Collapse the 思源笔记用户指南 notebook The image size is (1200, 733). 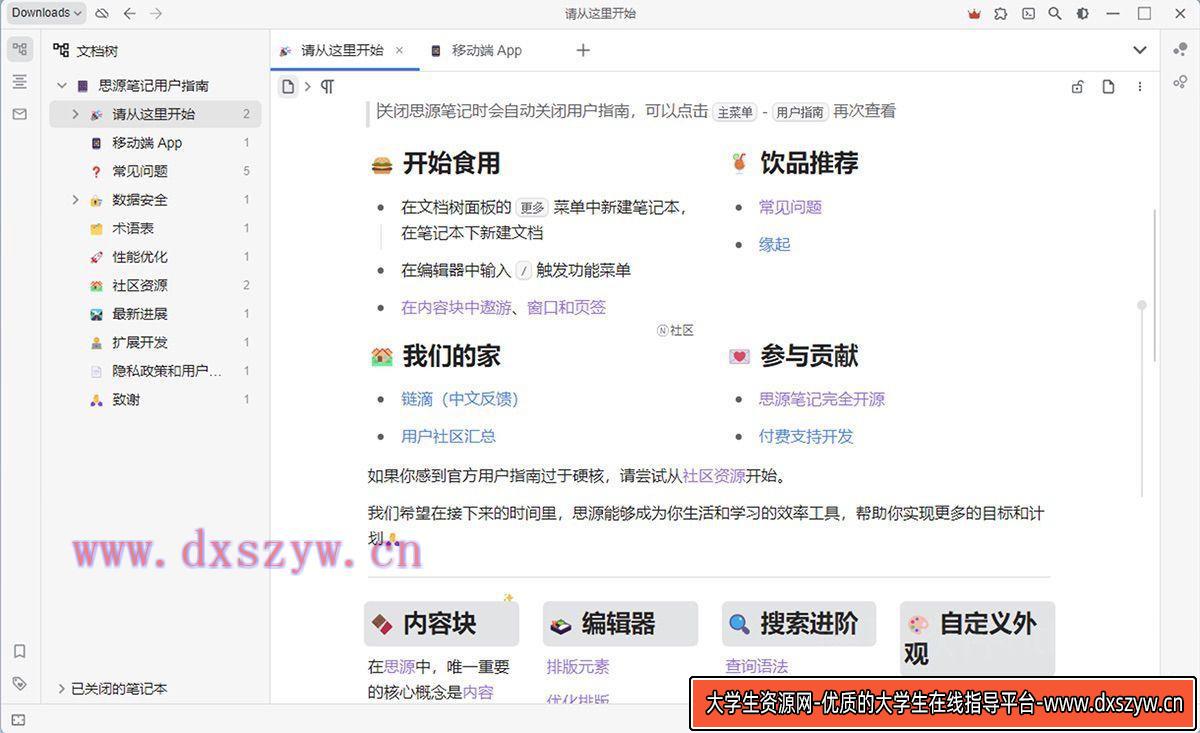click(62, 86)
